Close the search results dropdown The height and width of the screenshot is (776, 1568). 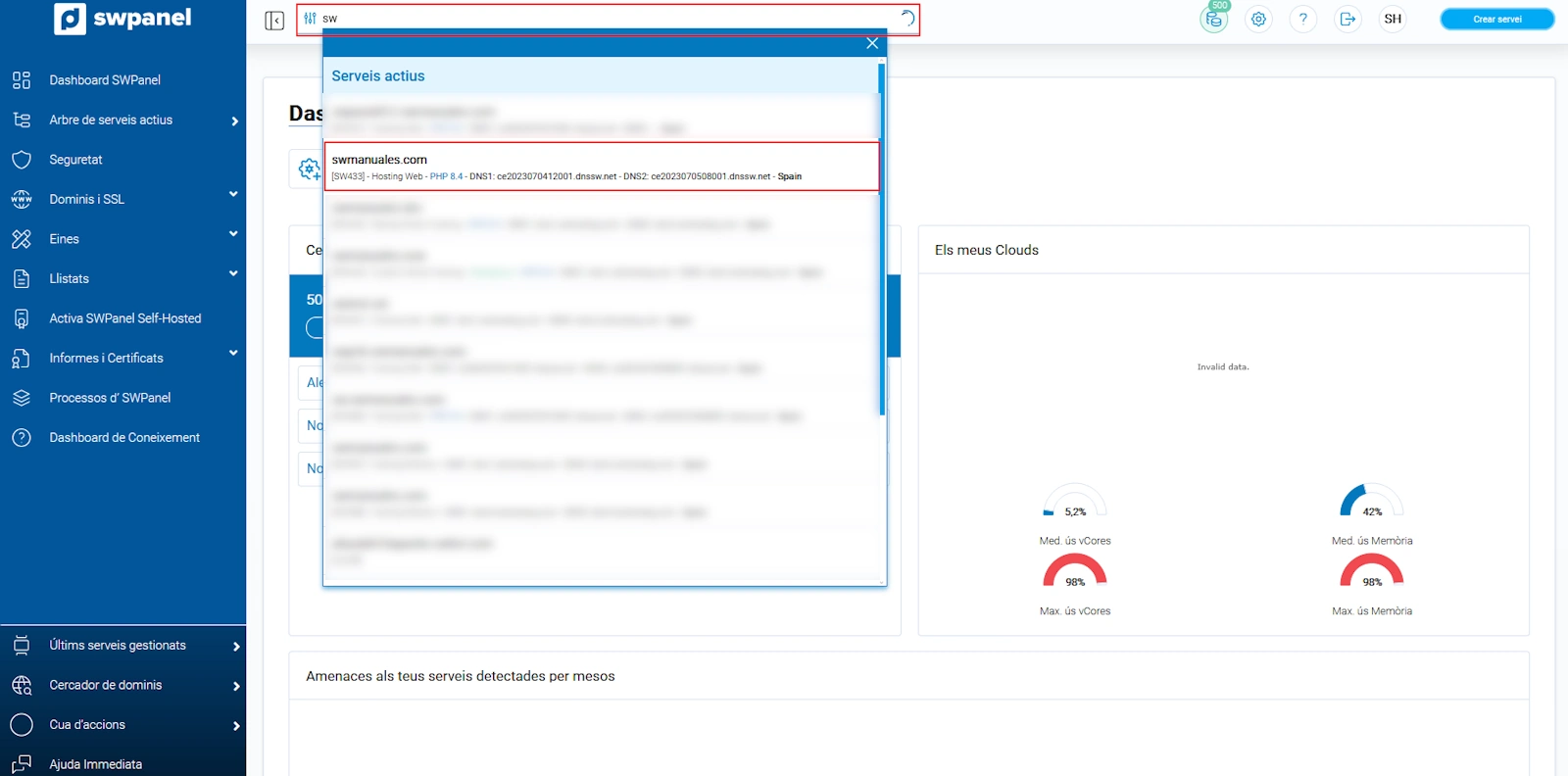click(x=871, y=43)
